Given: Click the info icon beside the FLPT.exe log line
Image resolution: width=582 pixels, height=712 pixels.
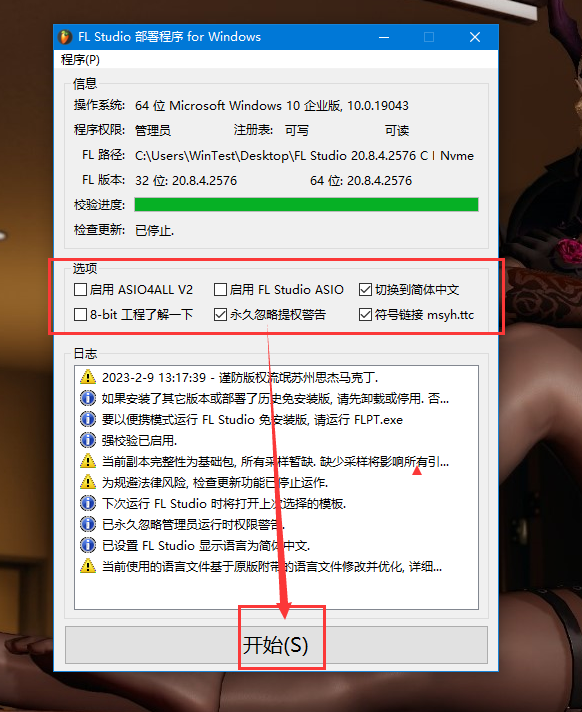Looking at the screenshot, I should [88, 419].
